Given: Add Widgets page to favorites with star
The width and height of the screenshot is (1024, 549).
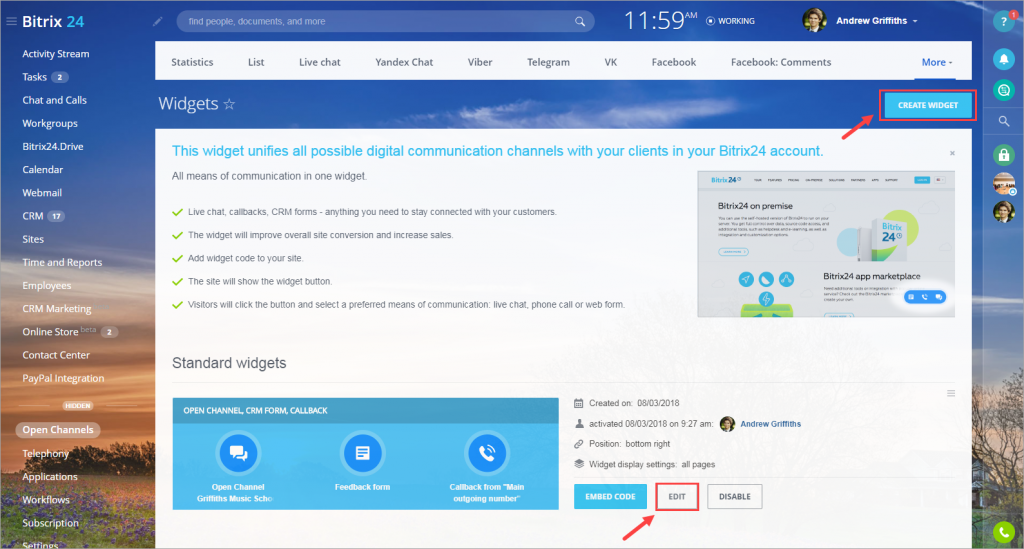Looking at the screenshot, I should point(229,104).
